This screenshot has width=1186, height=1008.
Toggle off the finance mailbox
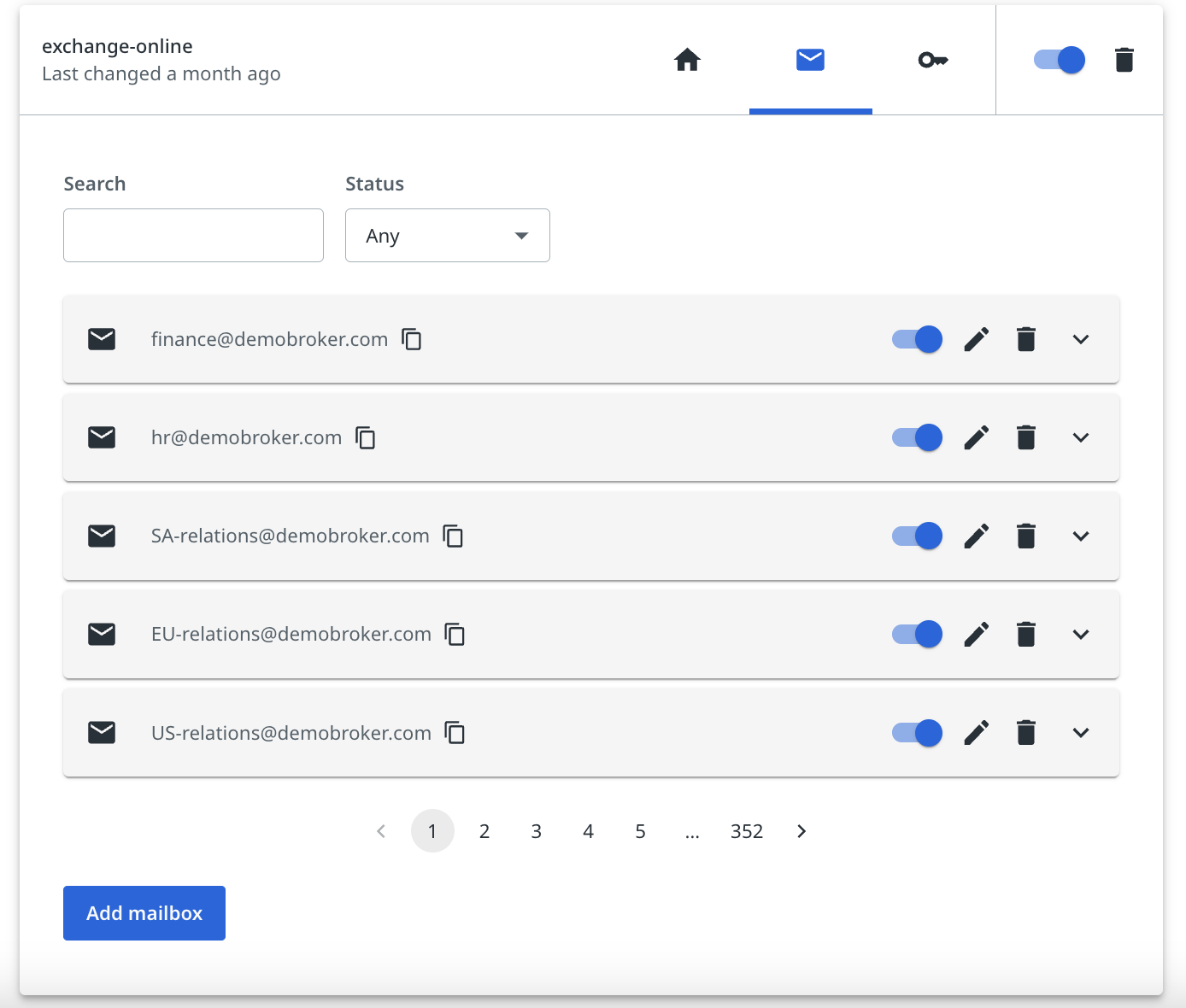click(x=917, y=339)
